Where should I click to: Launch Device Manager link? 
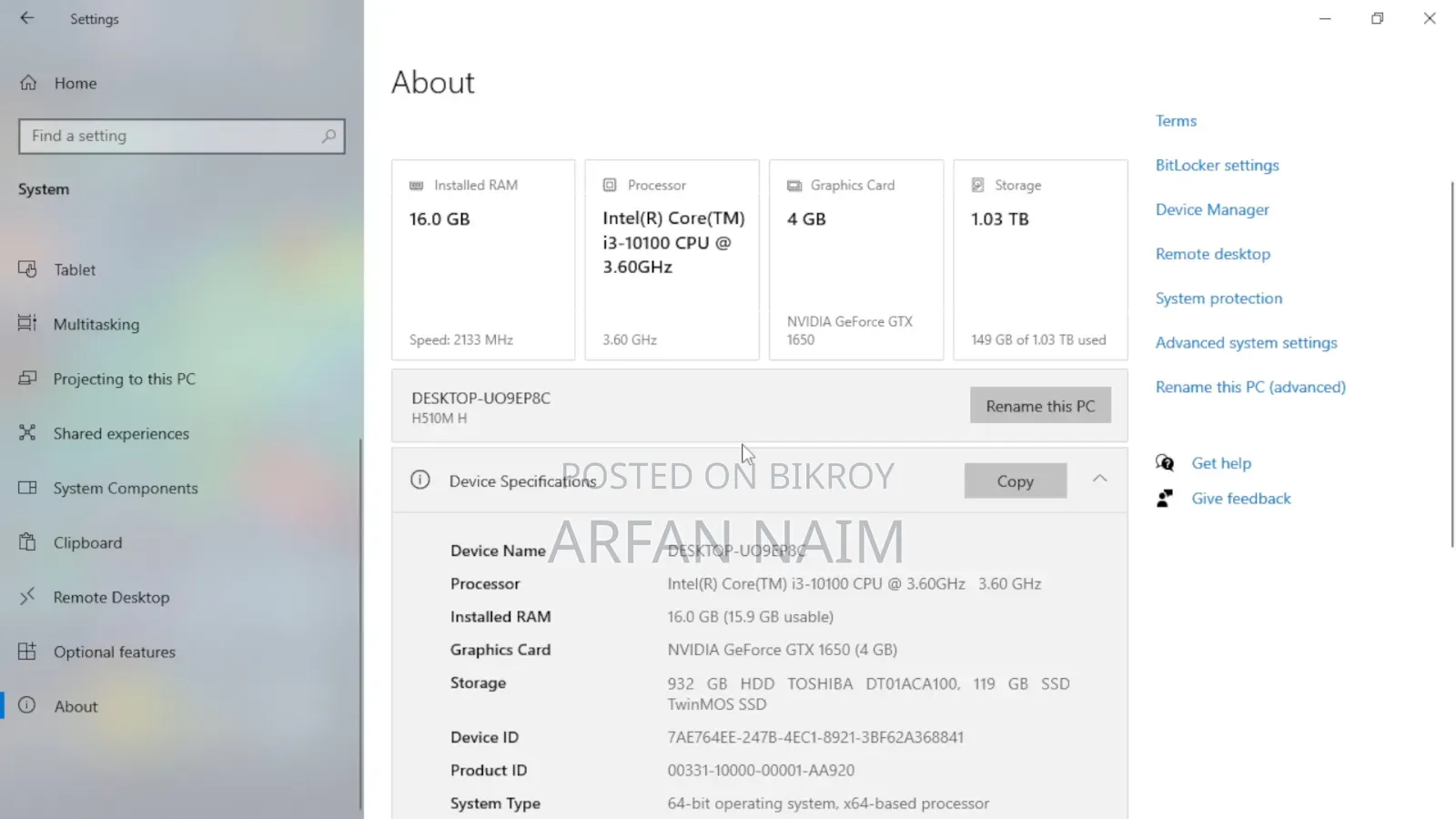(x=1212, y=209)
